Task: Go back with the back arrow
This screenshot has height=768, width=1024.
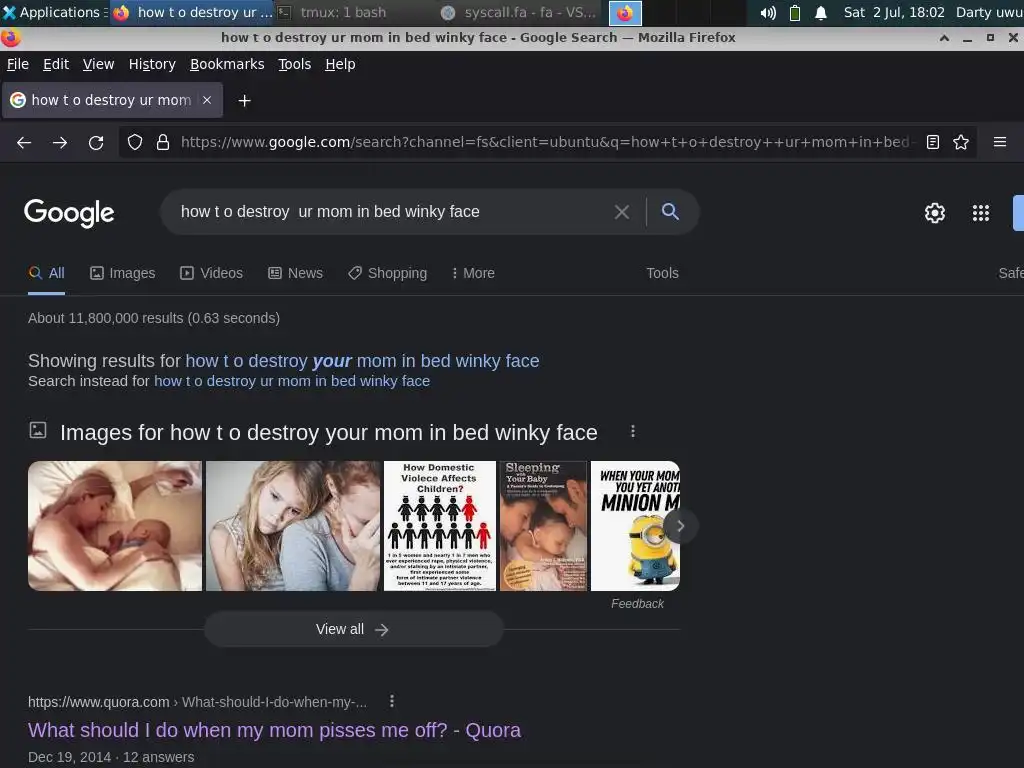Action: (x=24, y=142)
